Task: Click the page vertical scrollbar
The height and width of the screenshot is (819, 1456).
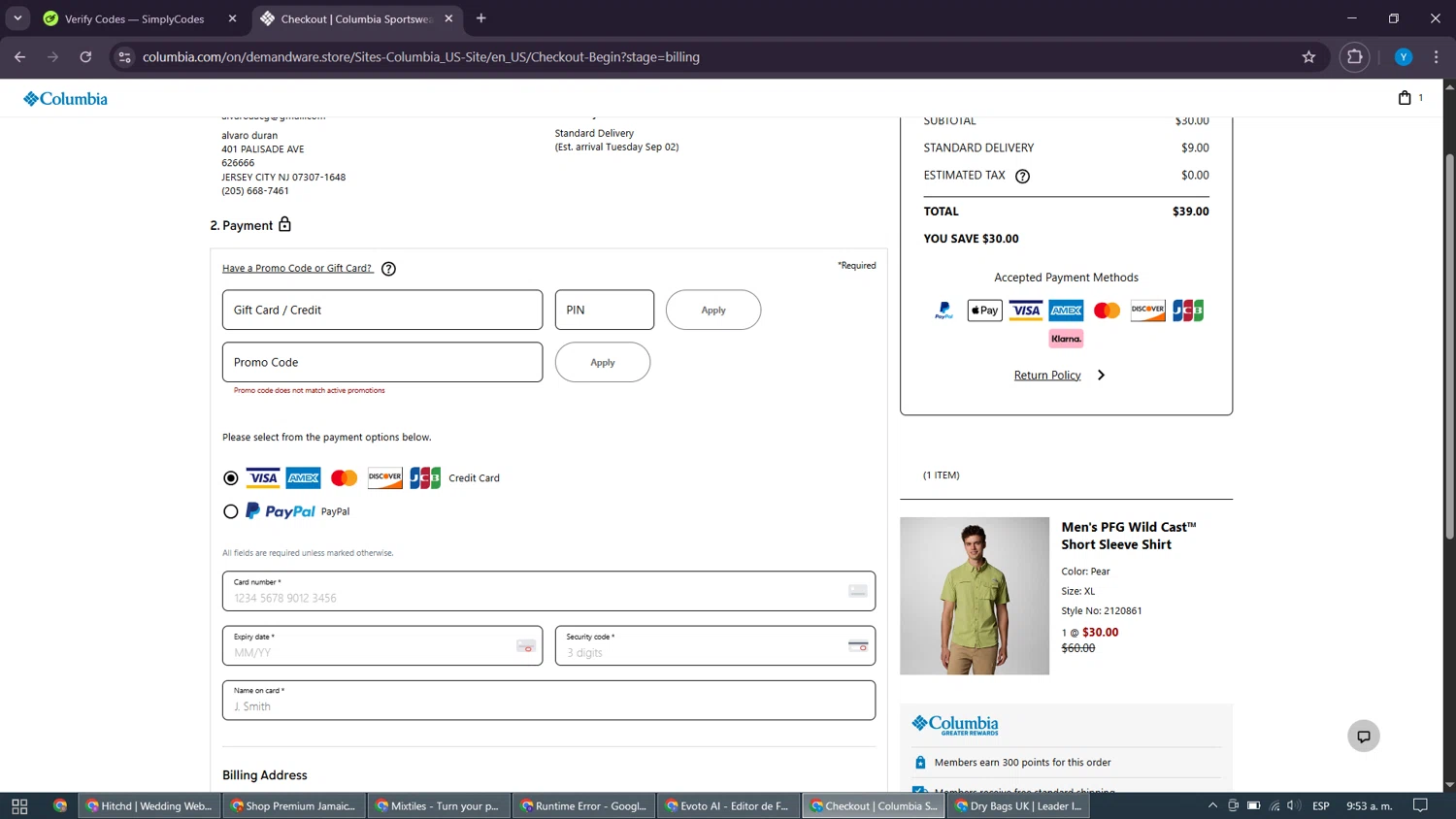Action: [1449, 345]
